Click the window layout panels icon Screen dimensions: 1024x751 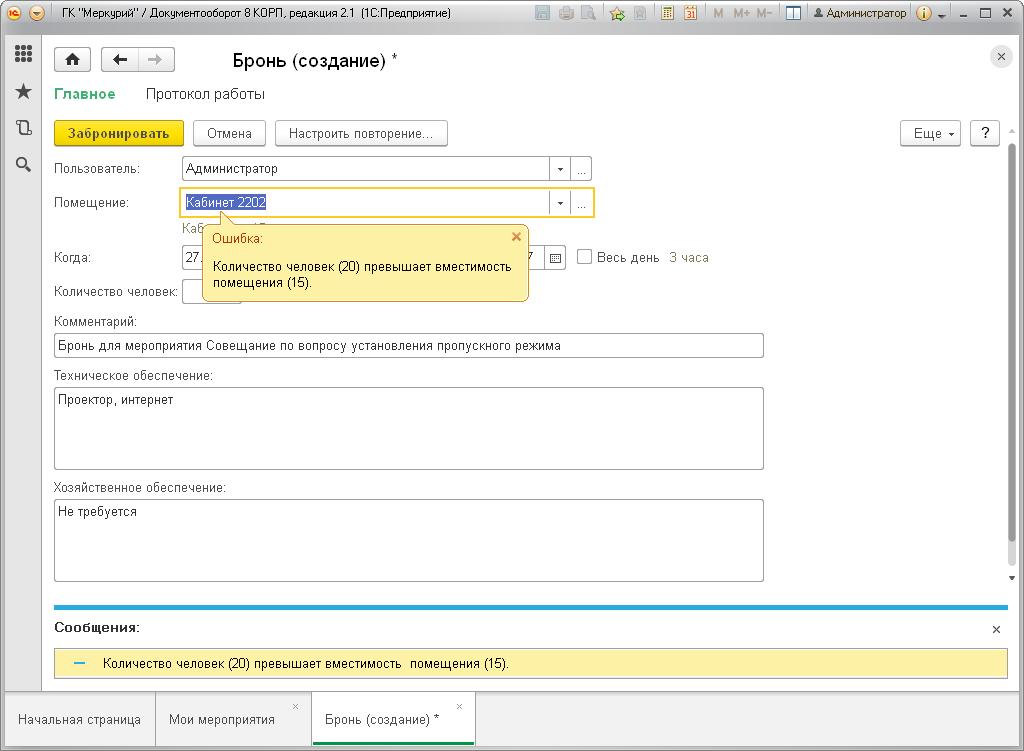pyautogui.click(x=793, y=13)
